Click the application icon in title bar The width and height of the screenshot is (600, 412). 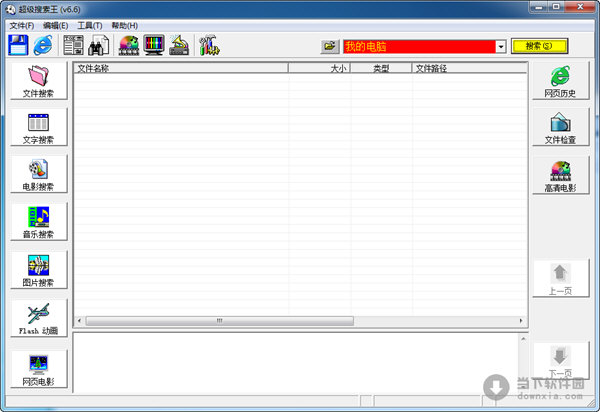[10, 9]
